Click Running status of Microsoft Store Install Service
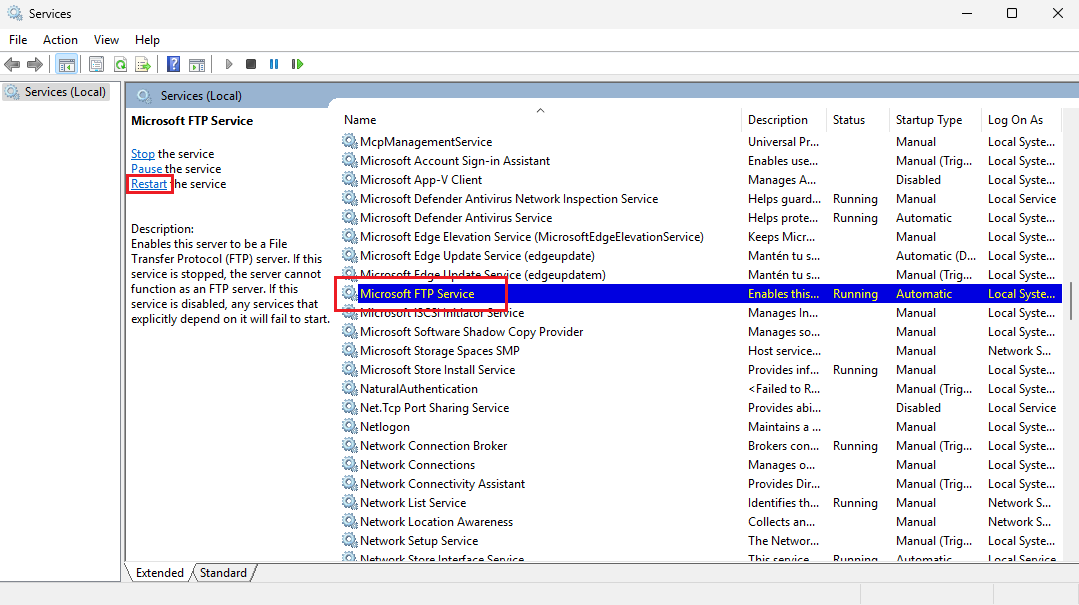The width and height of the screenshot is (1079, 605). pos(855,370)
